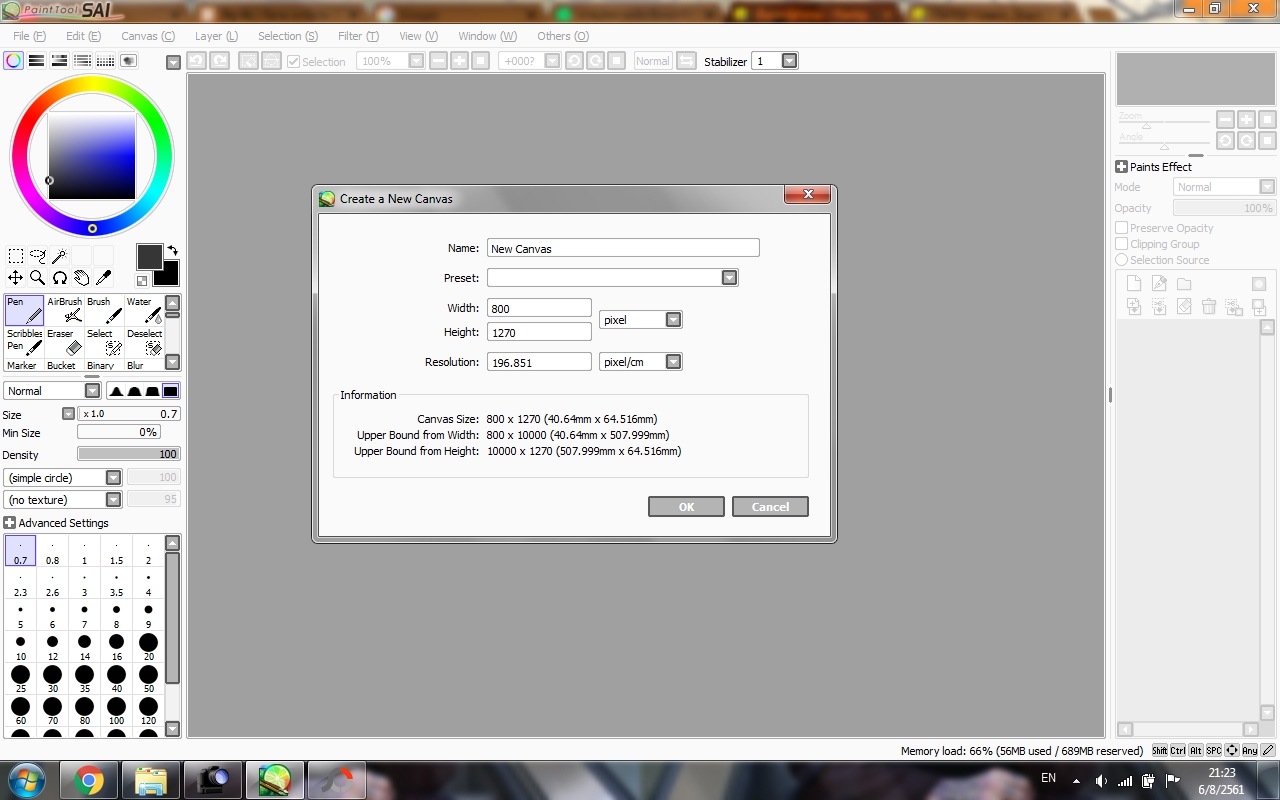
Task: Show the HSV sliders panel
Action: coord(60,61)
